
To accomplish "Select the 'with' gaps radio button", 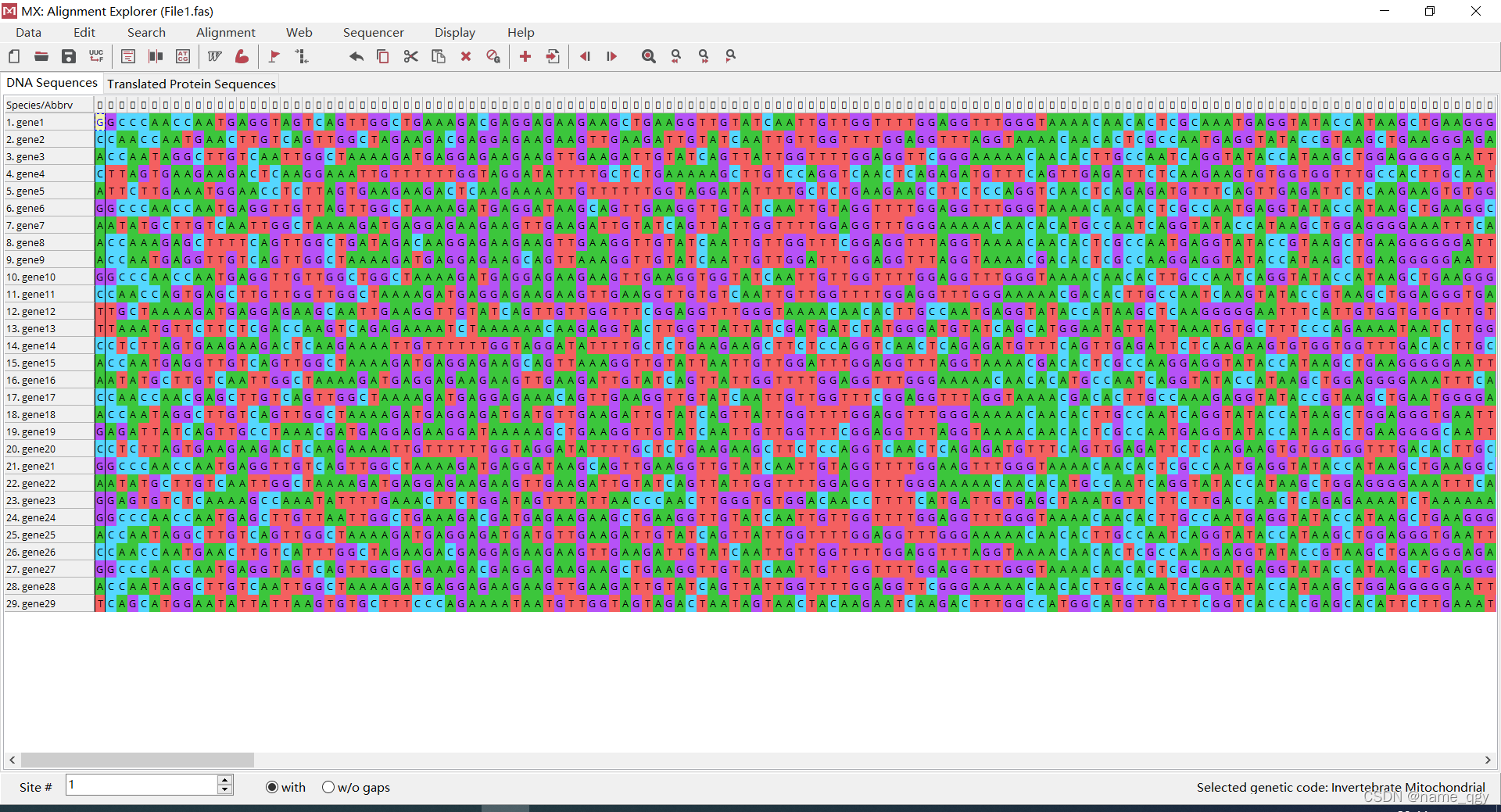I will point(272,787).
